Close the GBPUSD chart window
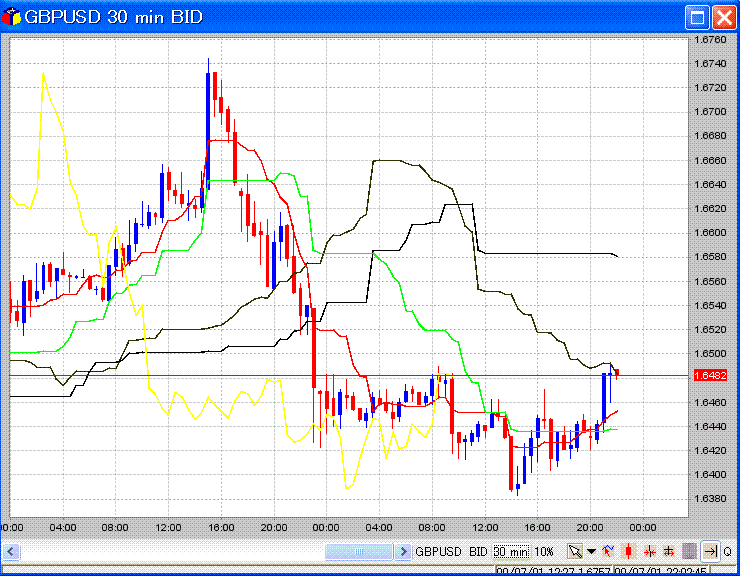Image resolution: width=740 pixels, height=576 pixels. click(724, 18)
